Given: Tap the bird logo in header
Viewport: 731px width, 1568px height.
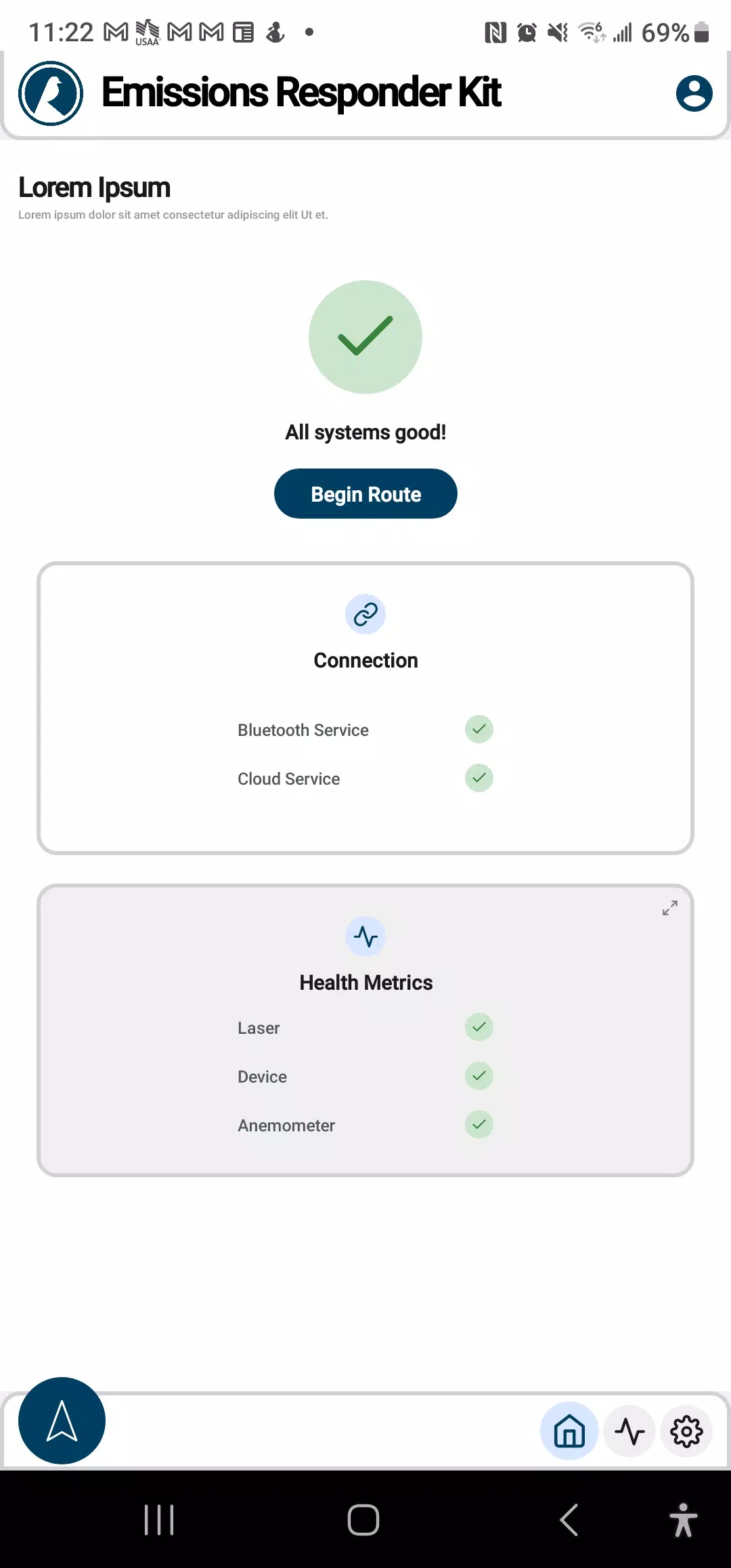Looking at the screenshot, I should click(x=51, y=93).
